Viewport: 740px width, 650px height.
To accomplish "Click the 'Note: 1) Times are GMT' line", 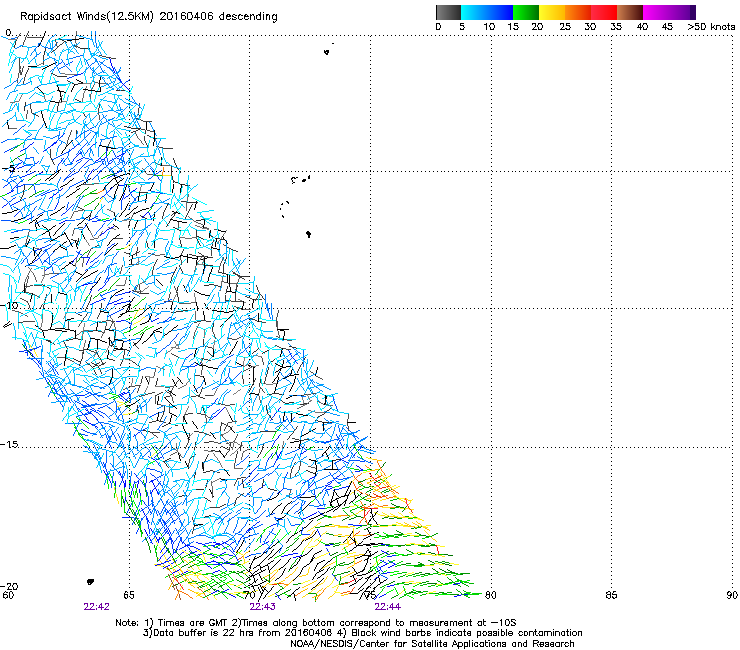I will tap(316, 623).
